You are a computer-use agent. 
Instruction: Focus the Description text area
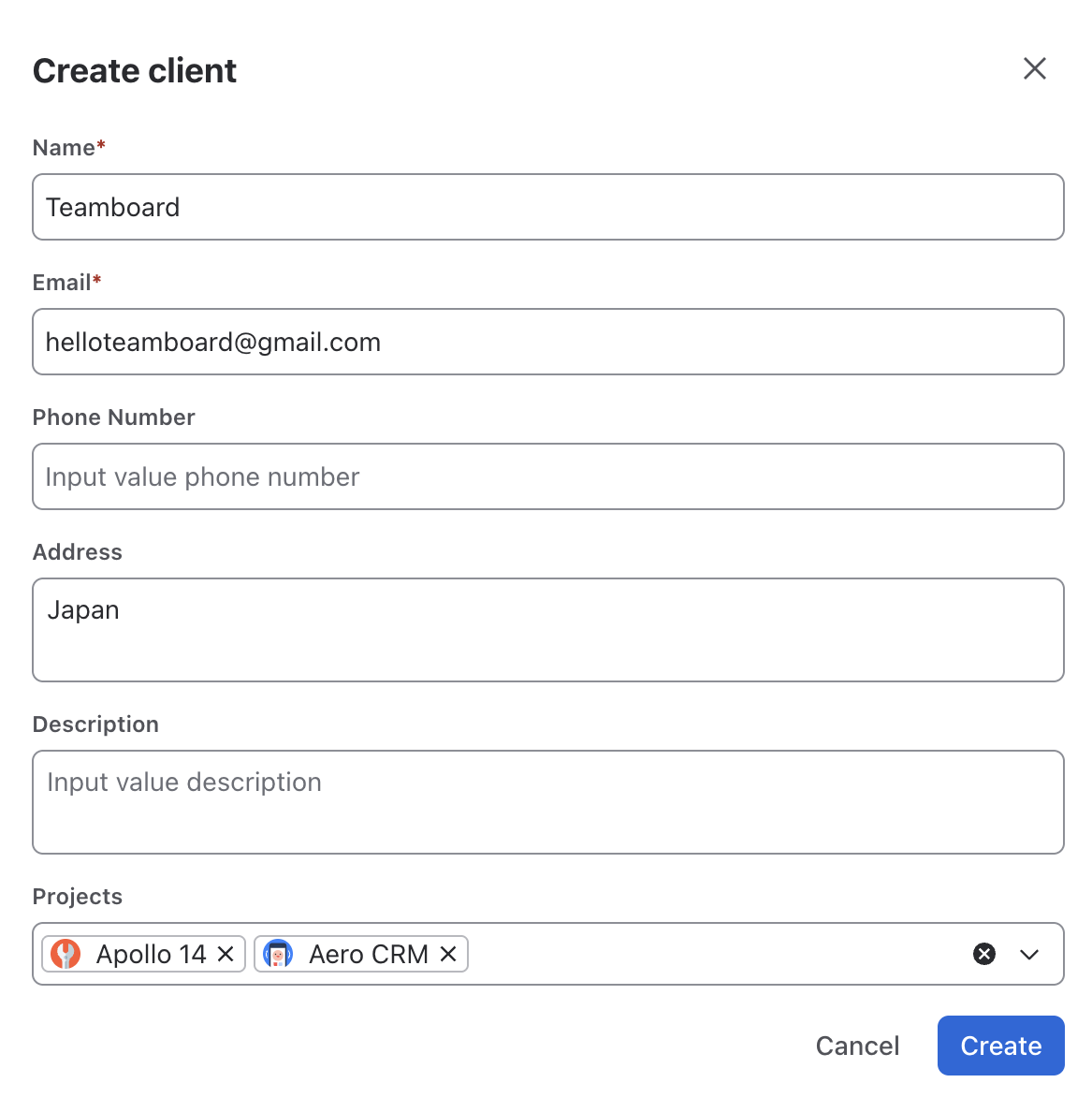click(548, 802)
